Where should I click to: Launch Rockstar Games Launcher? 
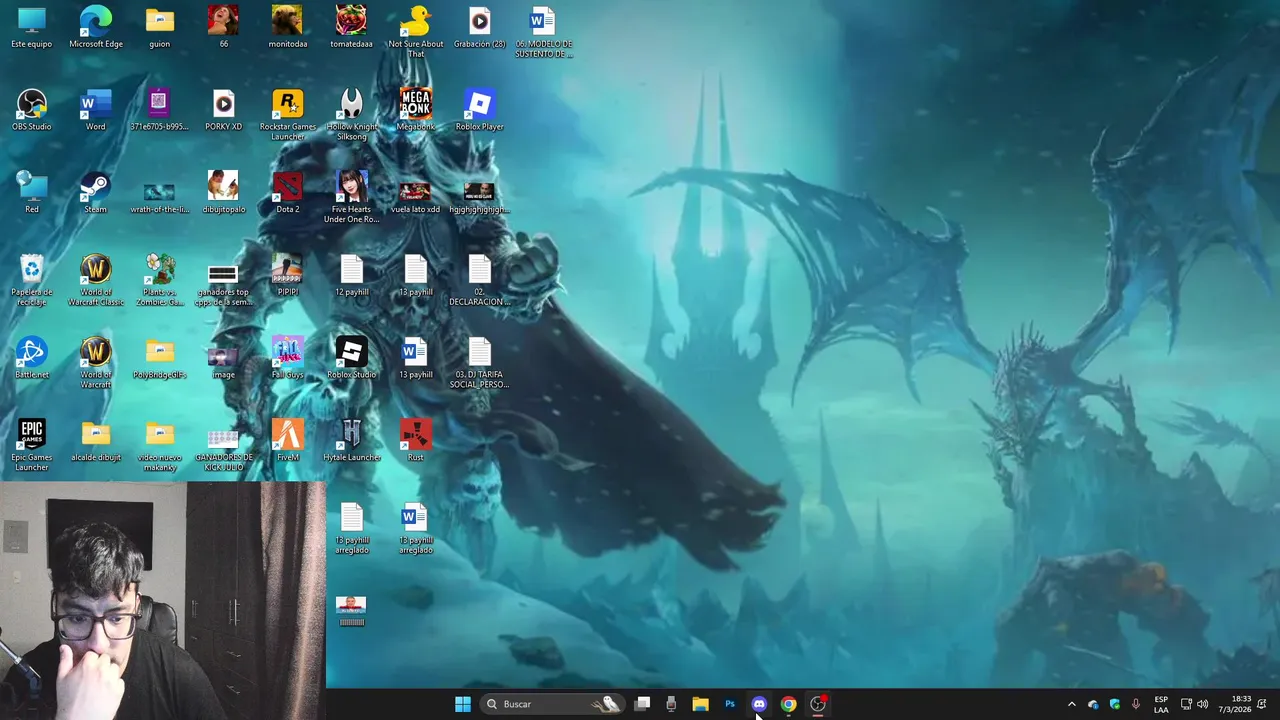(287, 114)
